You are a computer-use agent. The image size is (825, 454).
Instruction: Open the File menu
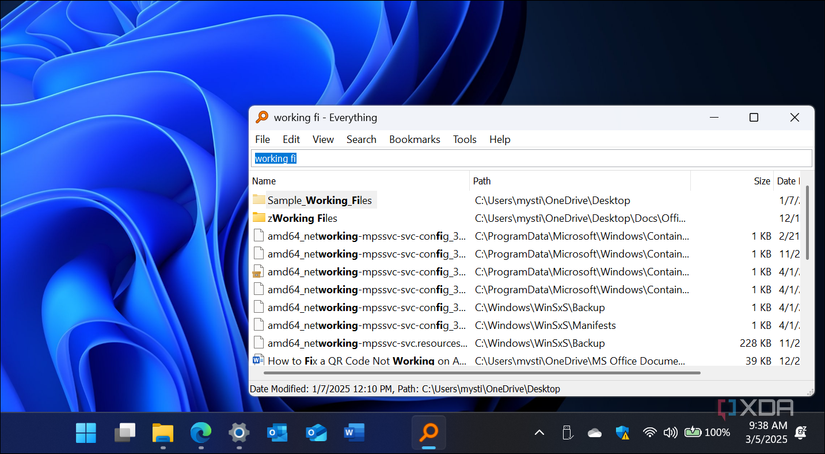pyautogui.click(x=263, y=139)
